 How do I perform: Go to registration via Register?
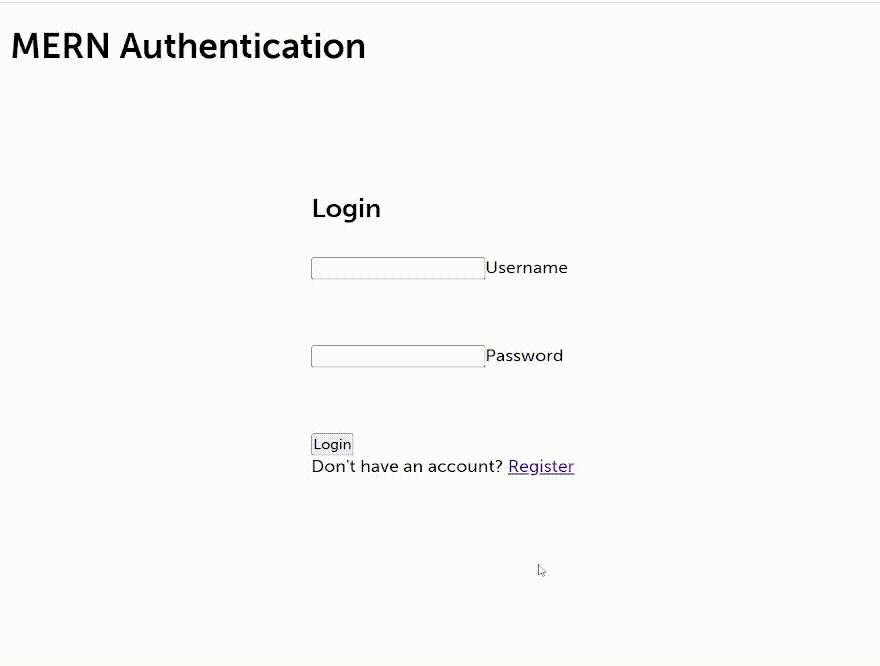tap(541, 467)
